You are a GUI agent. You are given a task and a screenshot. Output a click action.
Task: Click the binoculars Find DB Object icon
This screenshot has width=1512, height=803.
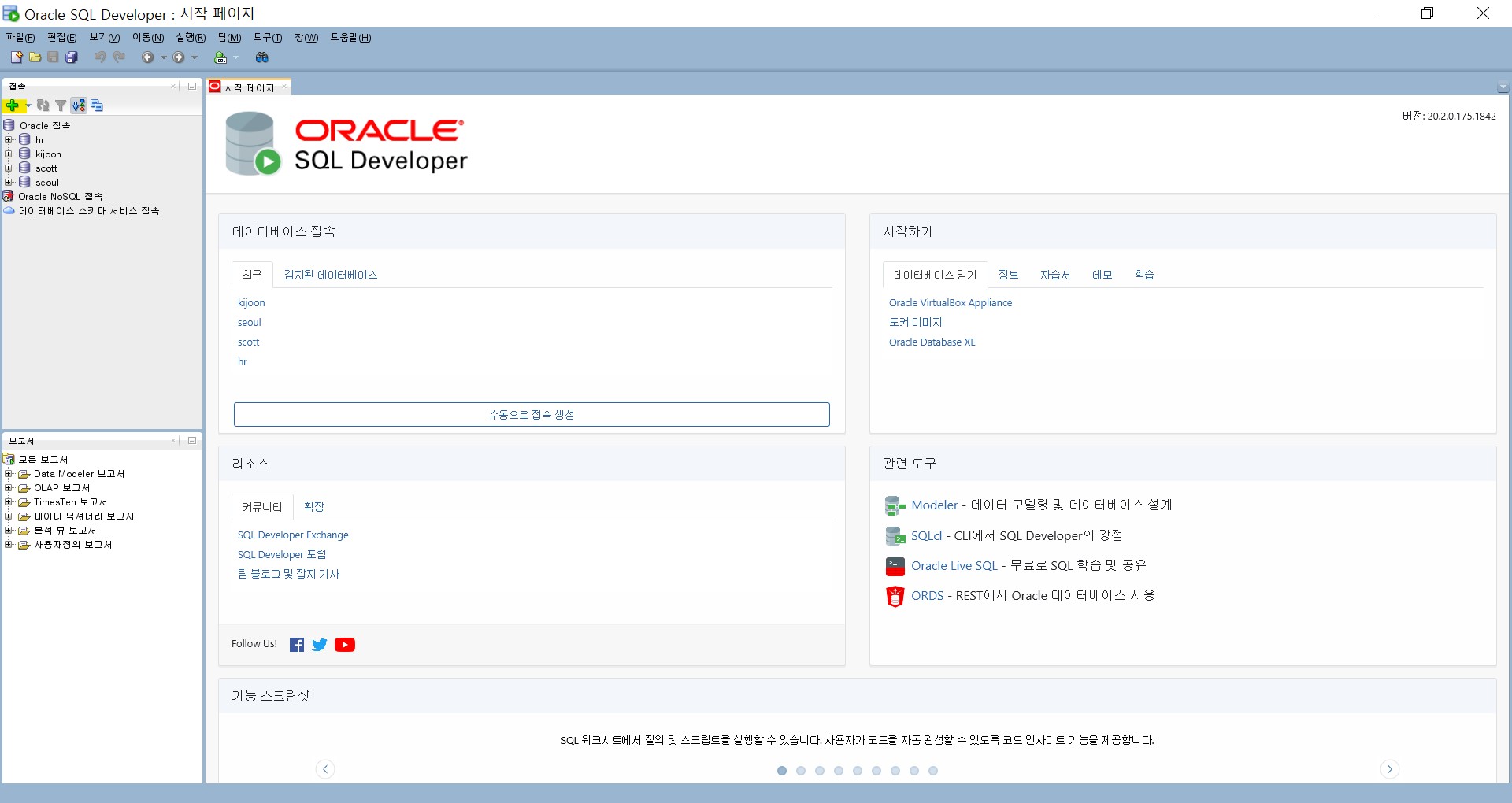(x=262, y=57)
